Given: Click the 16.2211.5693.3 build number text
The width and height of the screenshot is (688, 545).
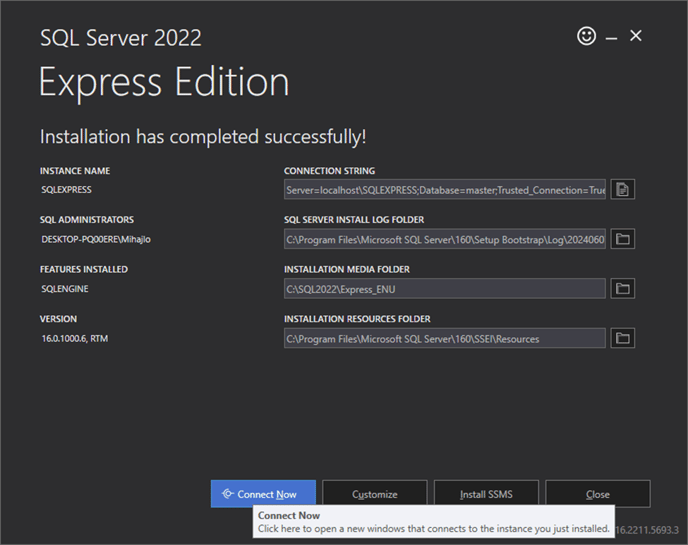Looking at the screenshot, I should tap(647, 530).
